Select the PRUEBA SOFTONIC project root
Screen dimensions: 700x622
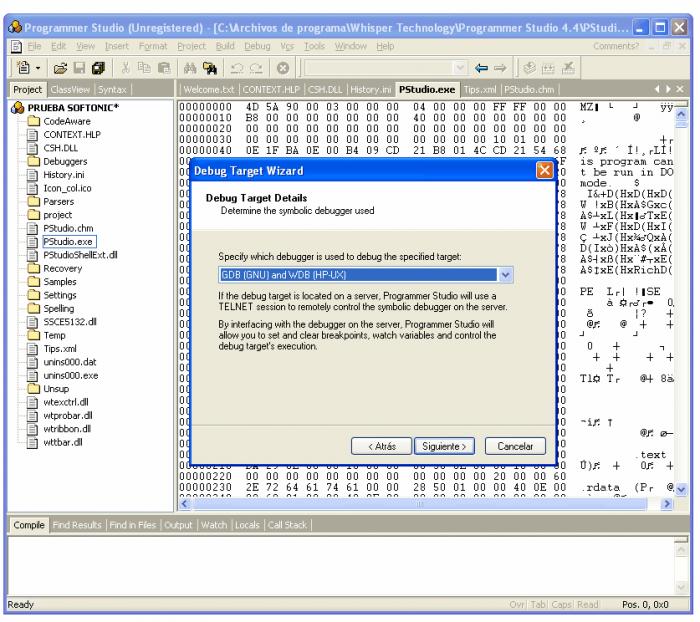pos(73,108)
